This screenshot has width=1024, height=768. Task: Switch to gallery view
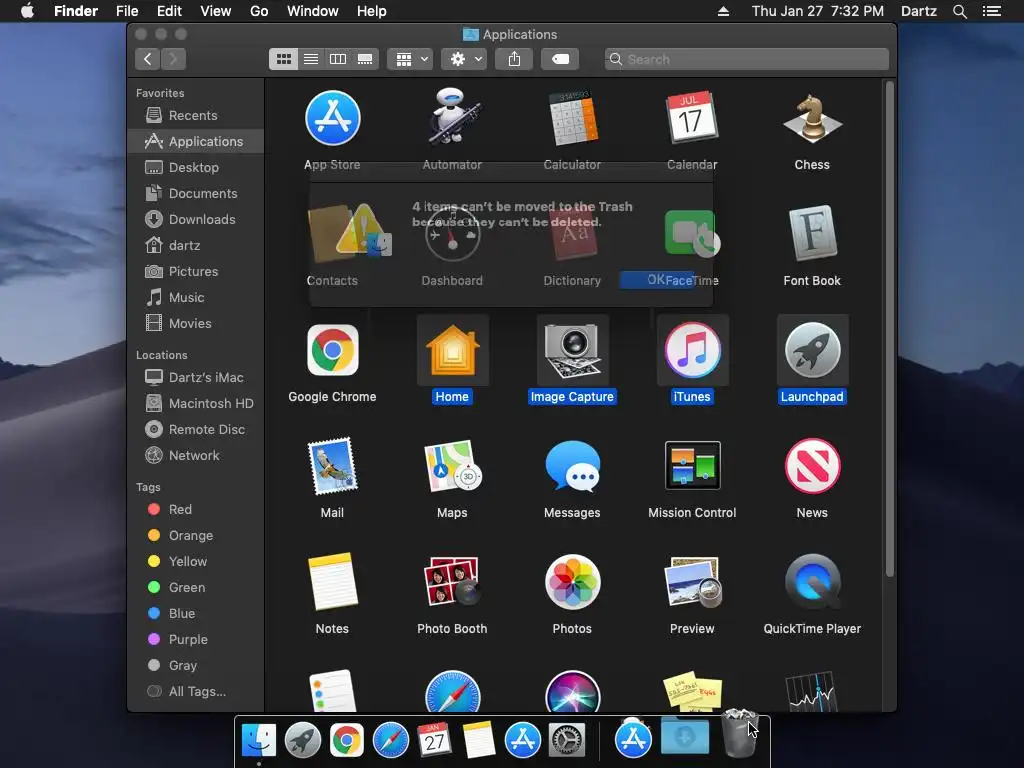pyautogui.click(x=365, y=59)
